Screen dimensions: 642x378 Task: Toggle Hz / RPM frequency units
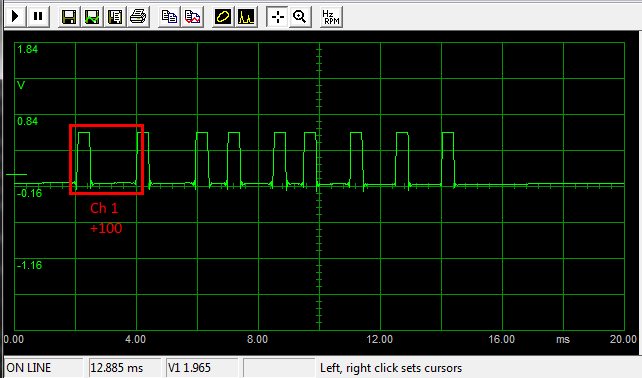(x=331, y=17)
